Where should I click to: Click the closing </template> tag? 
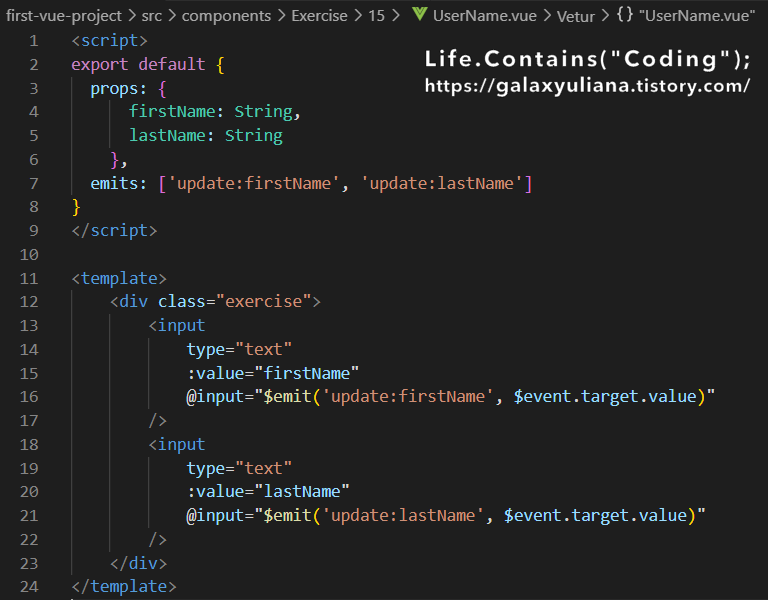tap(124, 586)
